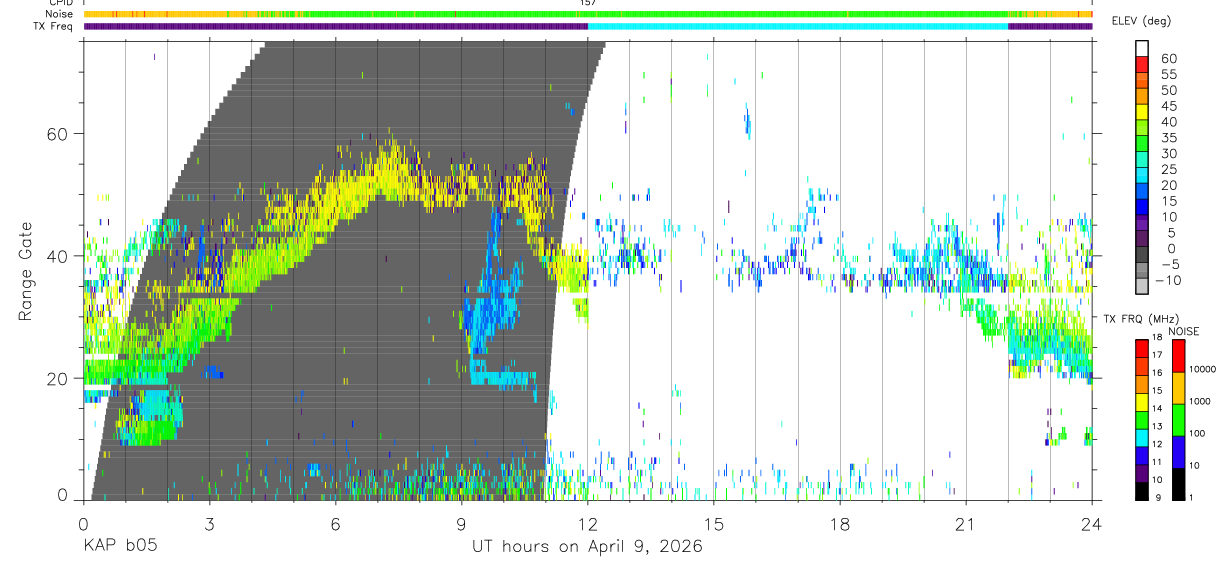Image resolution: width=1228 pixels, height=567 pixels.
Task: Click the cyan section of the TX Freq strip
Action: 798,26
